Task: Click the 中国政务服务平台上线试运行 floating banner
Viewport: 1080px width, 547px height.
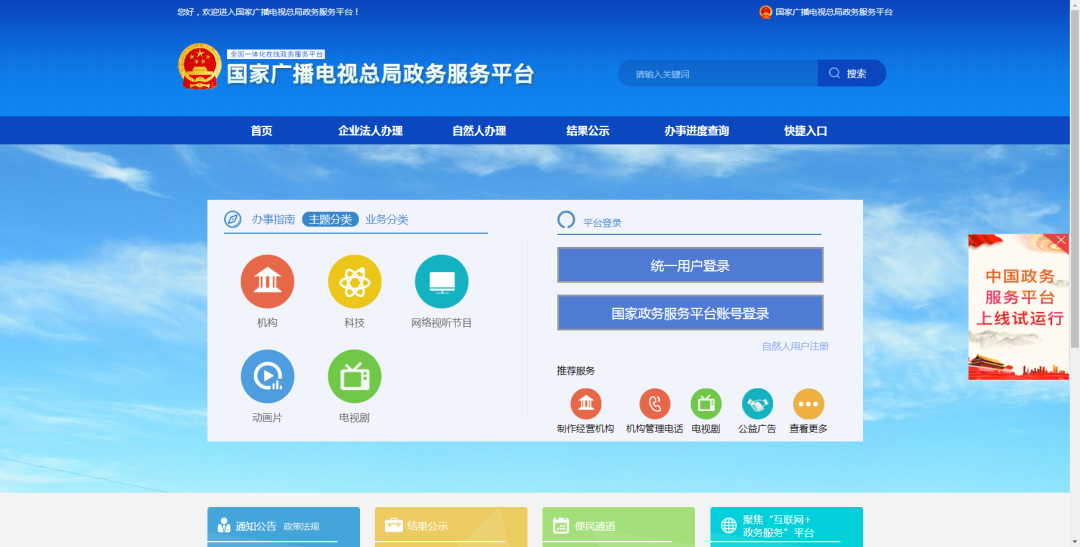Action: point(1019,307)
